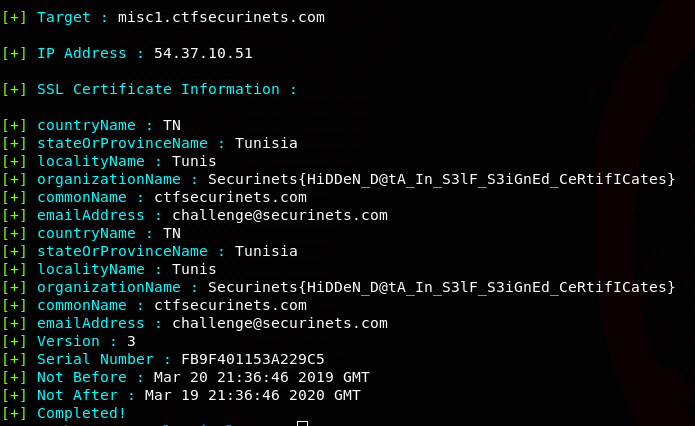The width and height of the screenshot is (695, 426).
Task: Click the Not Before date Mar 20 2019
Action: point(261,377)
